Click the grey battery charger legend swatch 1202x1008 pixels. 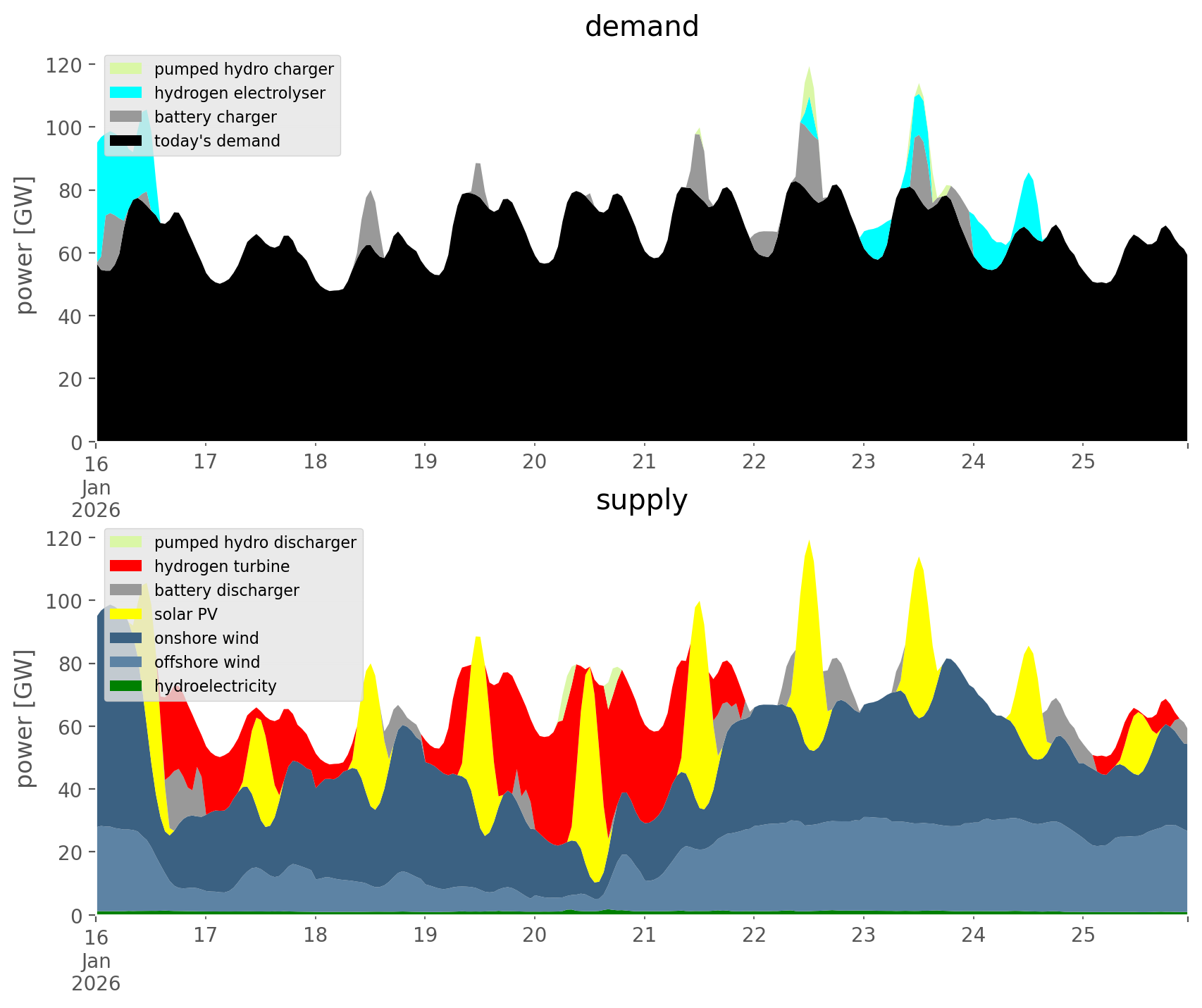click(126, 117)
